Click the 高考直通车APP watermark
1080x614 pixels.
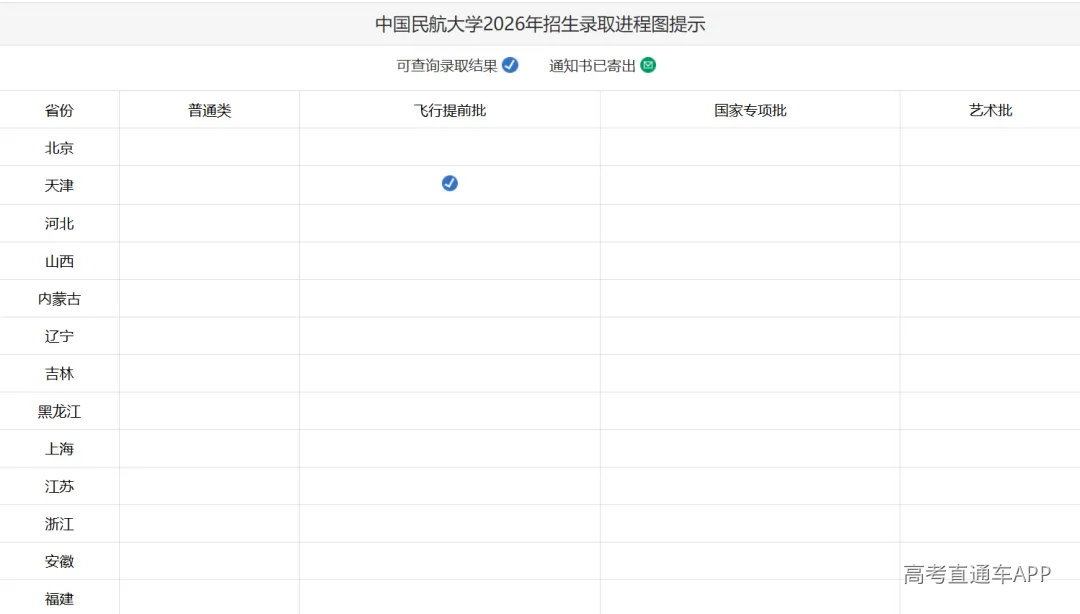coord(977,574)
